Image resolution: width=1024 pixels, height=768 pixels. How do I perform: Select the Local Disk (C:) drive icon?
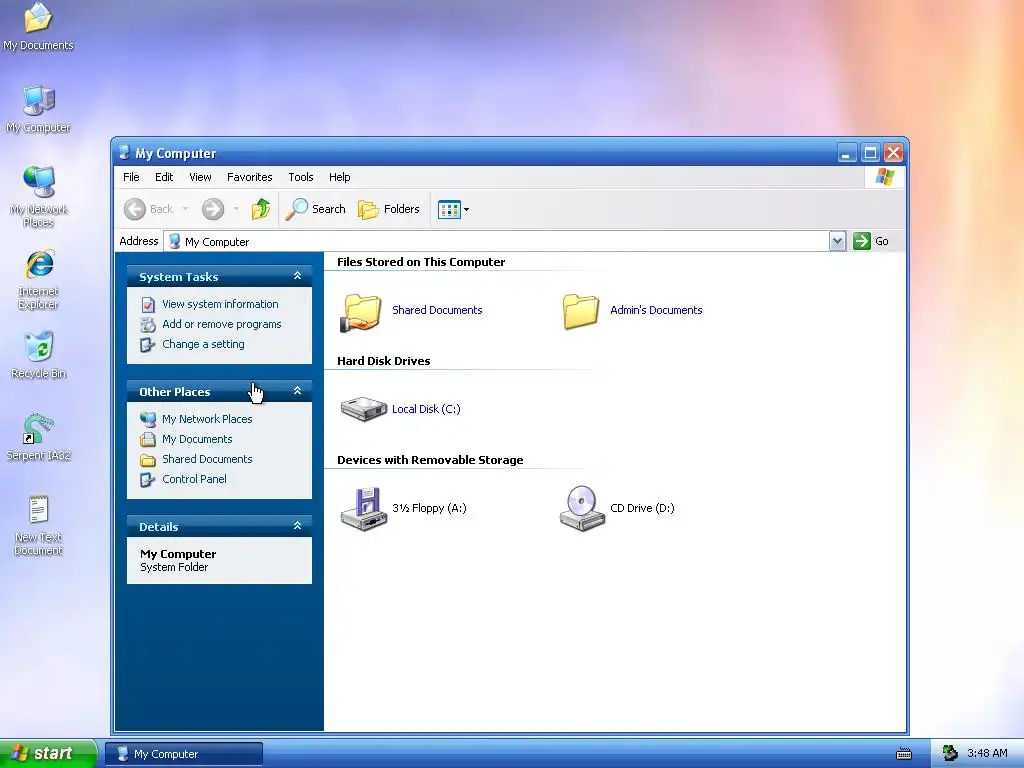coord(364,409)
